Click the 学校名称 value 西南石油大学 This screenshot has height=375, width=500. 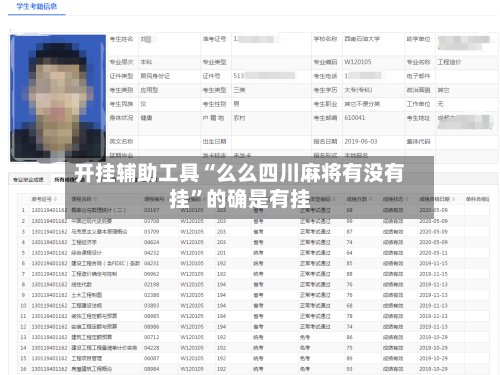(x=362, y=39)
